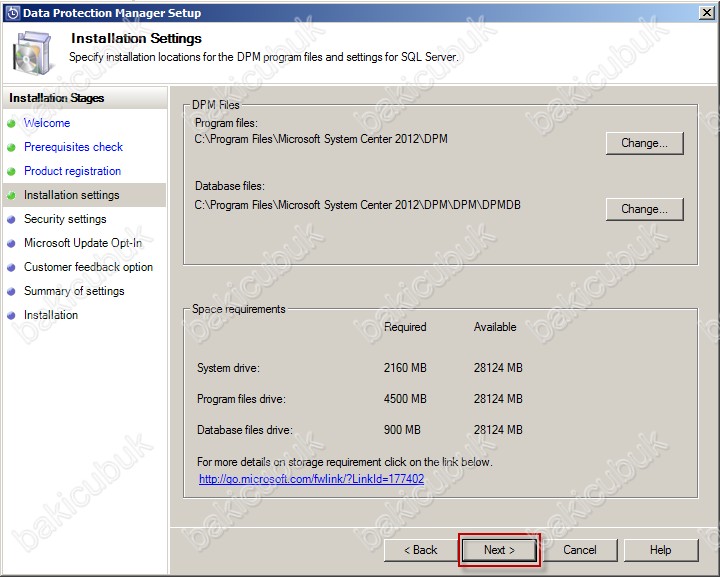720x577 pixels.
Task: Click the Next button
Action: (499, 549)
